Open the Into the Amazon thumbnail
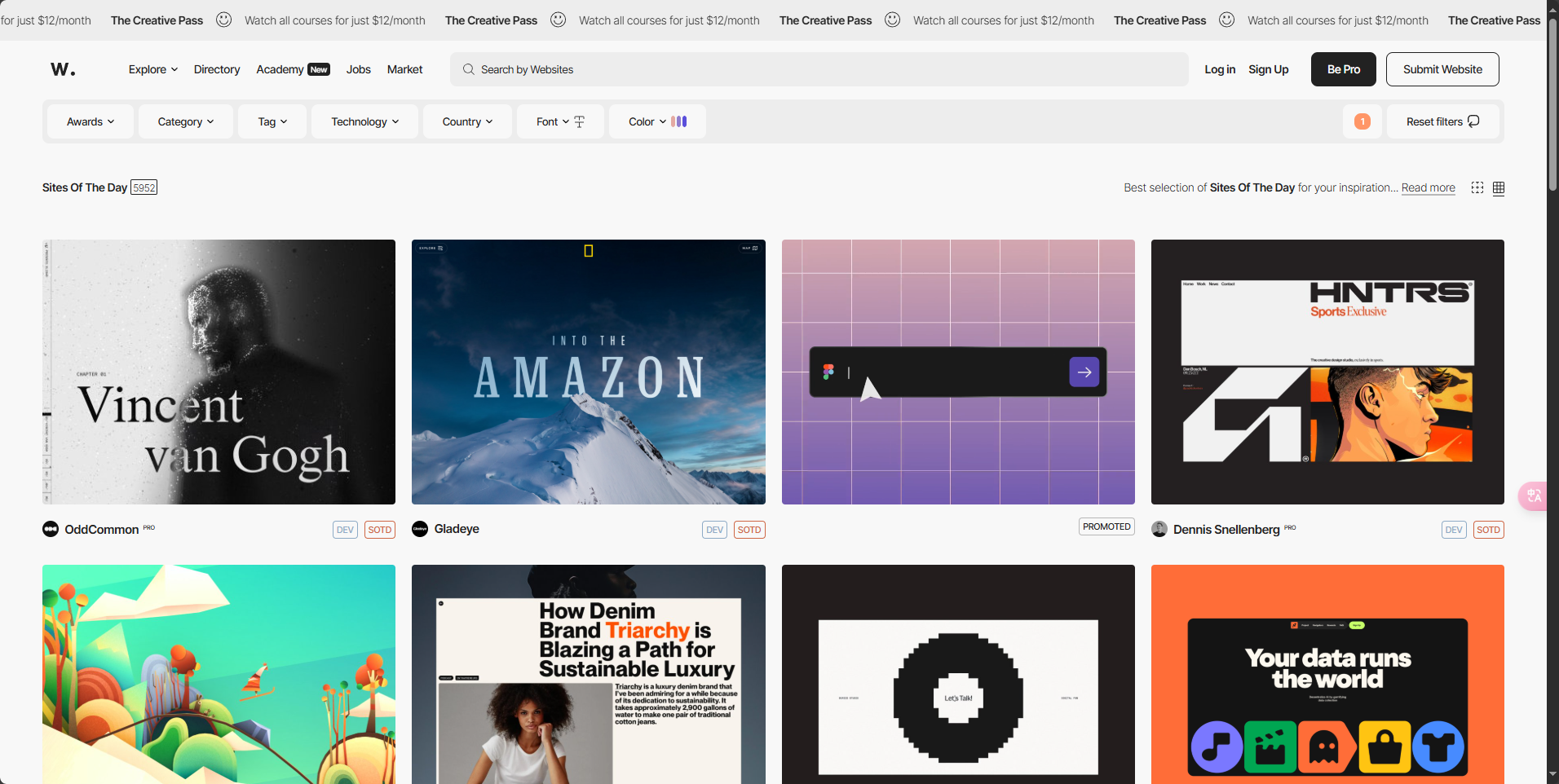This screenshot has height=784, width=1559. [x=588, y=372]
